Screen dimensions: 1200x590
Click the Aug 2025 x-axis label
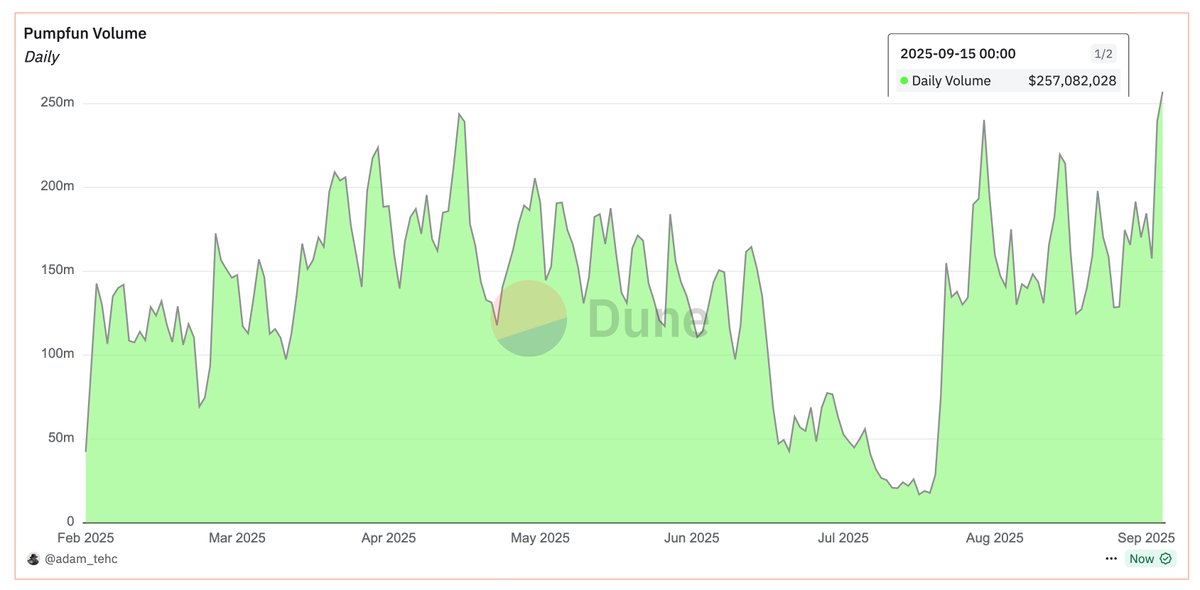[x=994, y=538]
